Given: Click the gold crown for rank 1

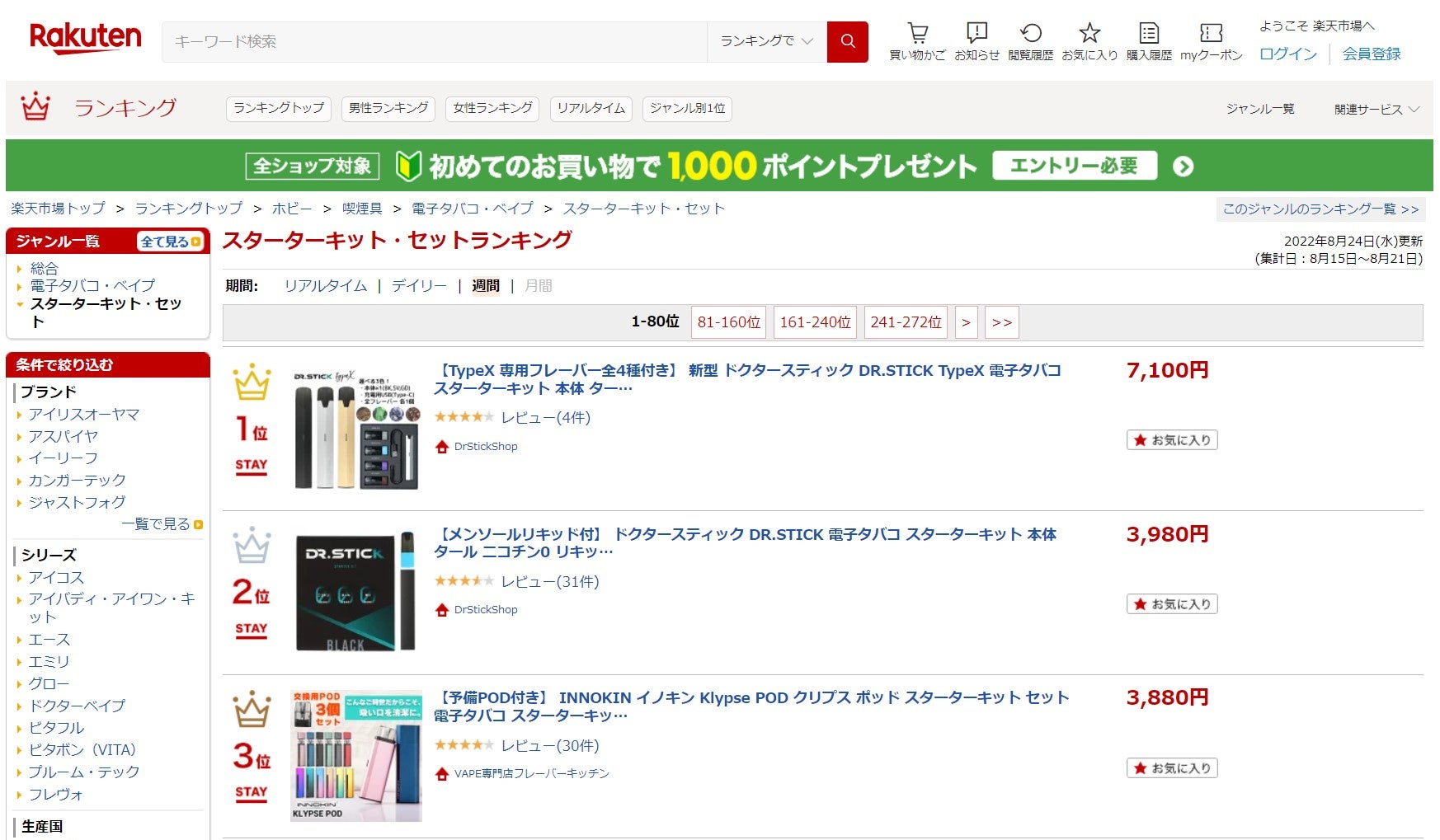Looking at the screenshot, I should (252, 382).
